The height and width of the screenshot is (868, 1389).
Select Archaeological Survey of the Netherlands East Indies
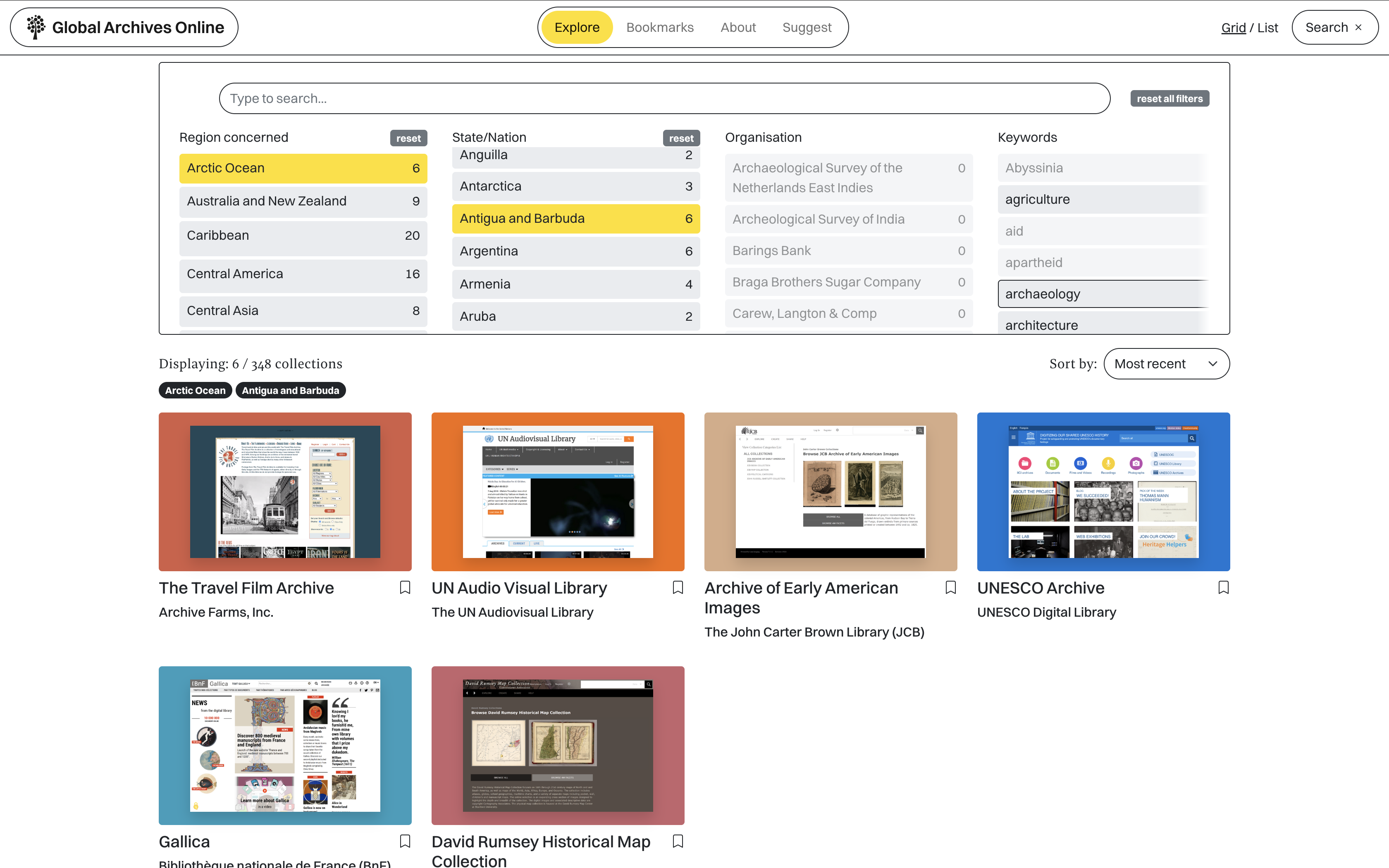pos(848,178)
